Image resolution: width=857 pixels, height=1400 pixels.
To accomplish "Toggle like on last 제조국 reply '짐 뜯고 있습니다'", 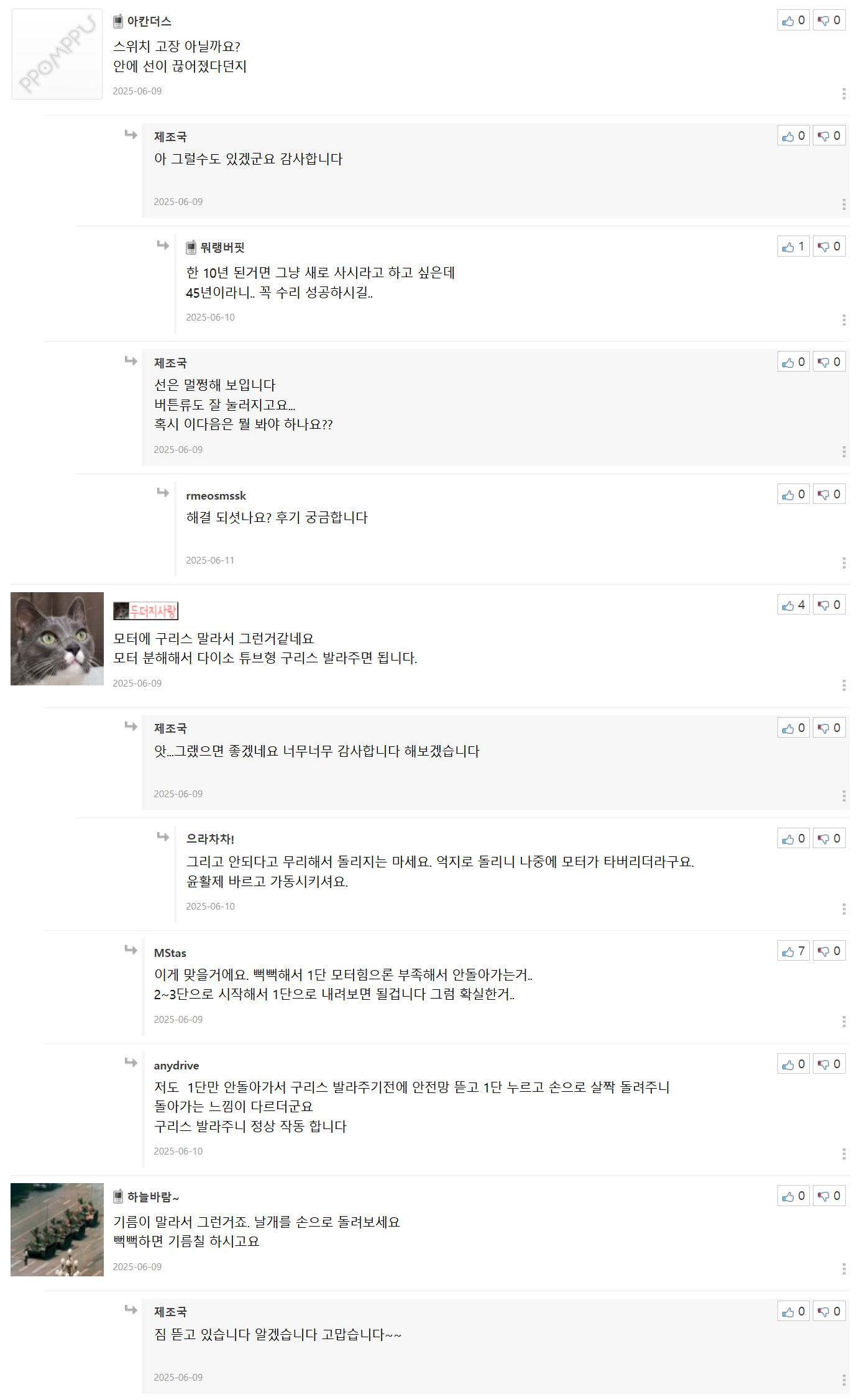I will click(x=794, y=1311).
